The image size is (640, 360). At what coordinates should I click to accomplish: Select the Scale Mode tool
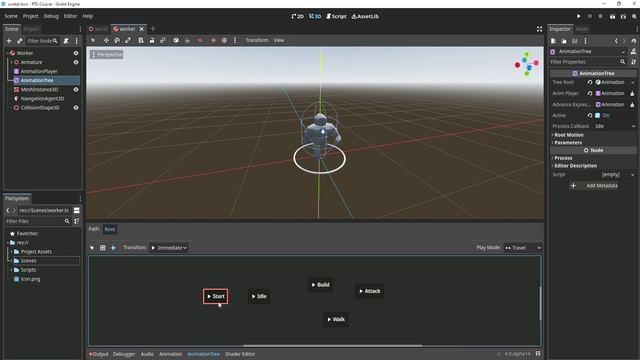point(128,40)
